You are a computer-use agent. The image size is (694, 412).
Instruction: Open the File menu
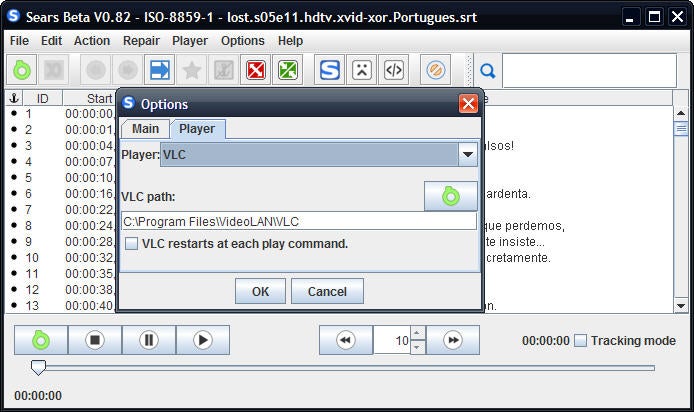[19, 41]
